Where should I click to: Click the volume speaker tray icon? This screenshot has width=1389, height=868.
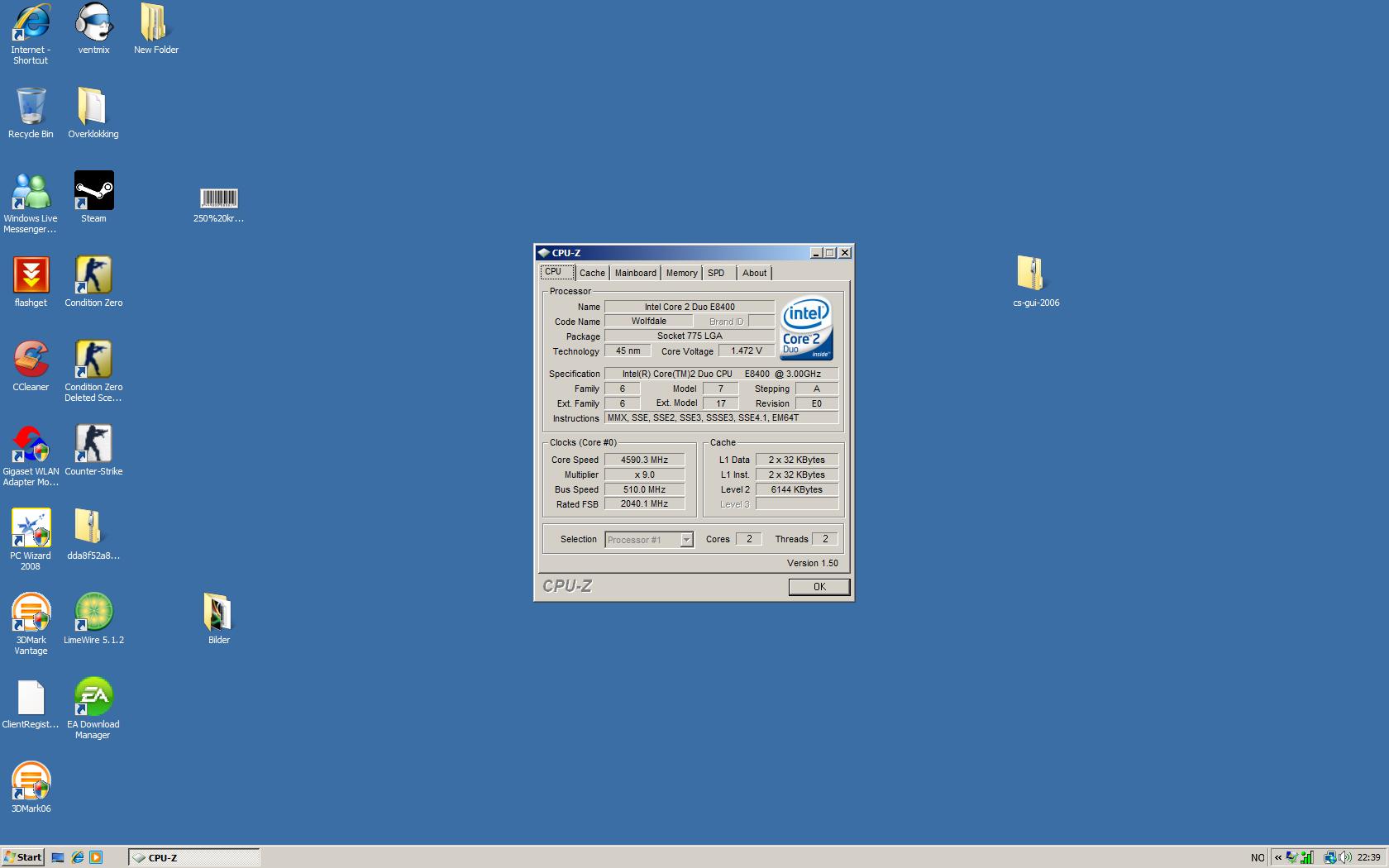point(1344,857)
